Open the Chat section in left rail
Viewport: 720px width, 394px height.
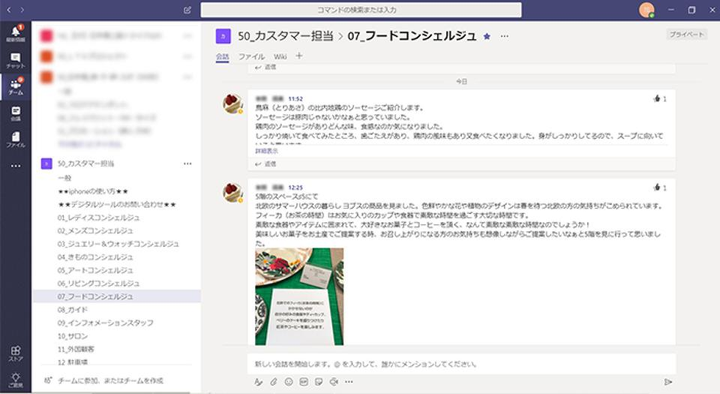click(16, 60)
